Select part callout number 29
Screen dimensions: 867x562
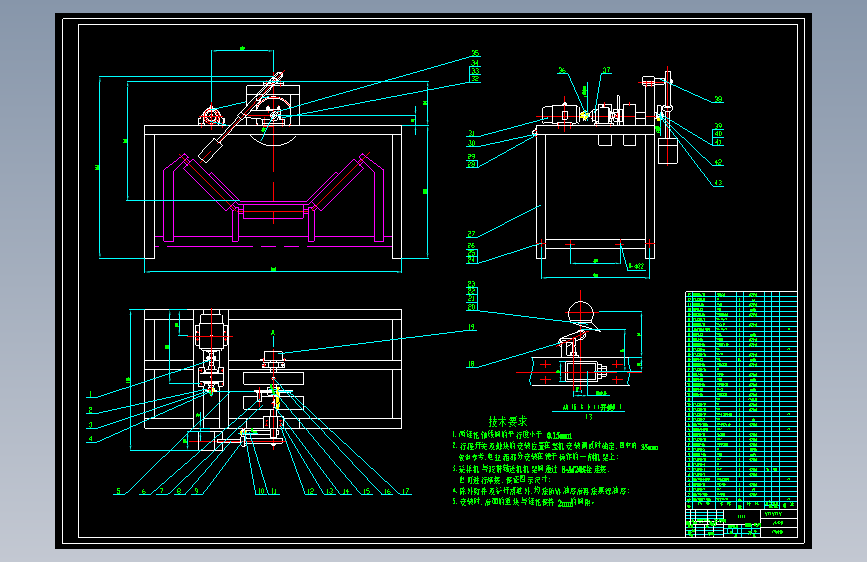(x=472, y=157)
